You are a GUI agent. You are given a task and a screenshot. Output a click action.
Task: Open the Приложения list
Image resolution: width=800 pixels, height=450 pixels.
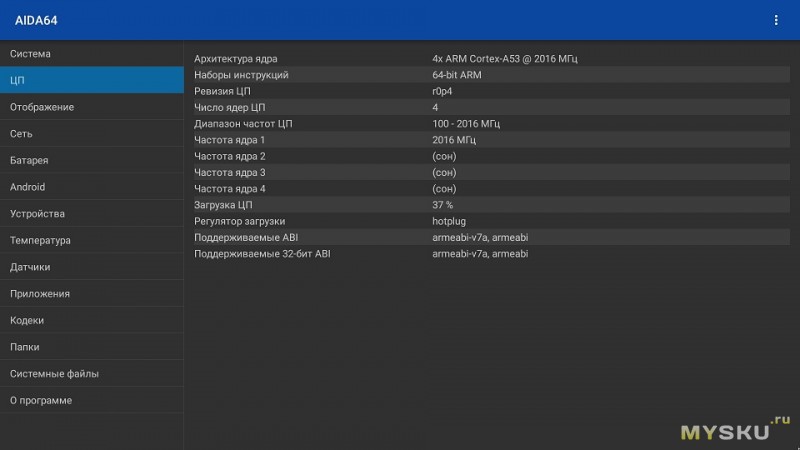coord(92,293)
